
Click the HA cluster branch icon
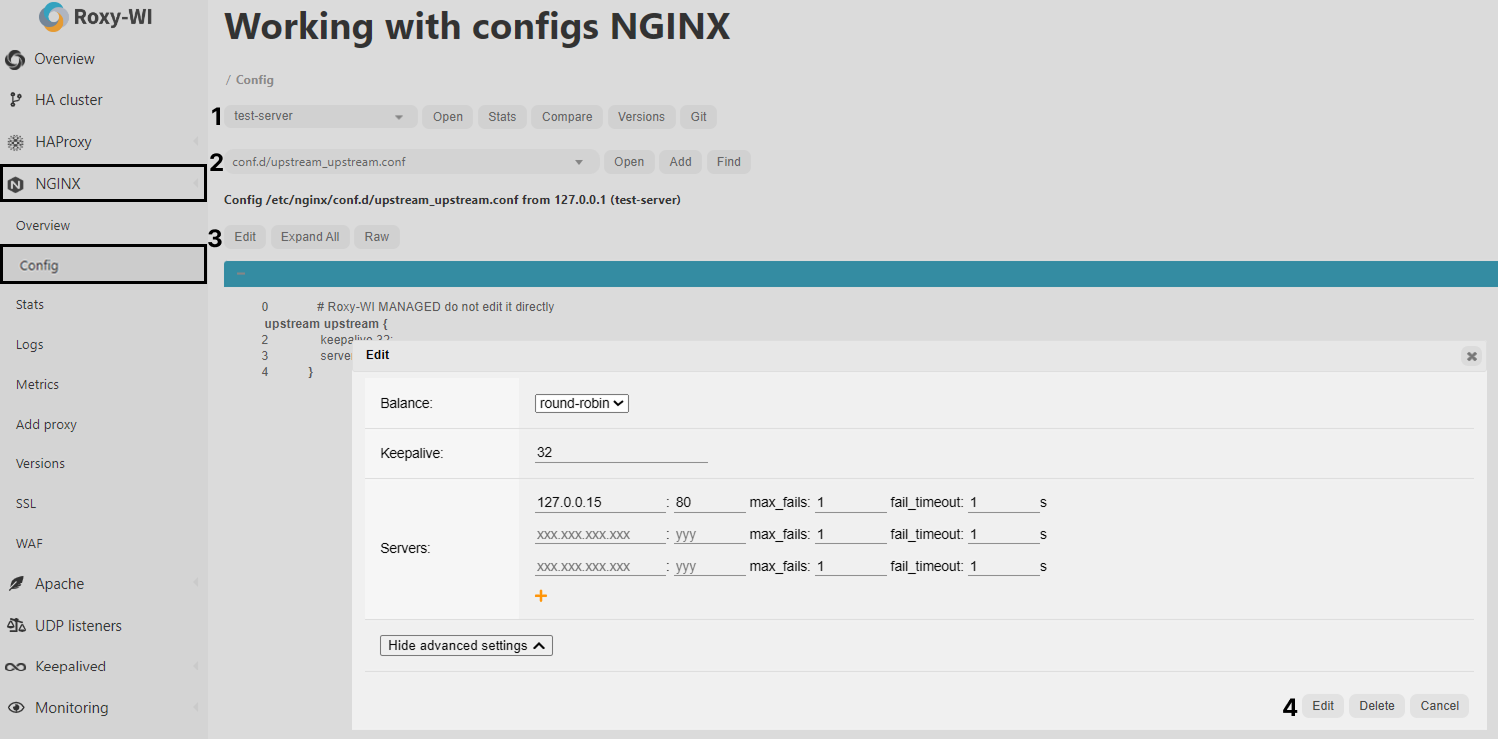[15, 100]
